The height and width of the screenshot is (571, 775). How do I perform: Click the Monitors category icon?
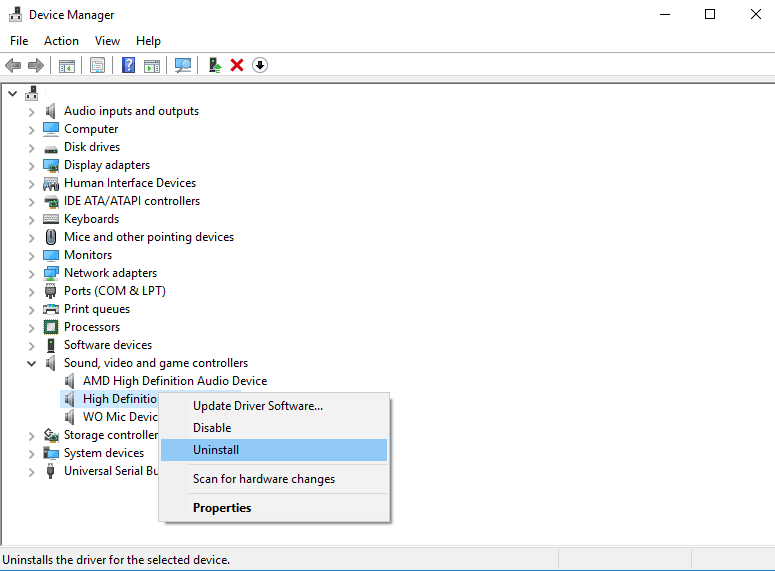[50, 256]
